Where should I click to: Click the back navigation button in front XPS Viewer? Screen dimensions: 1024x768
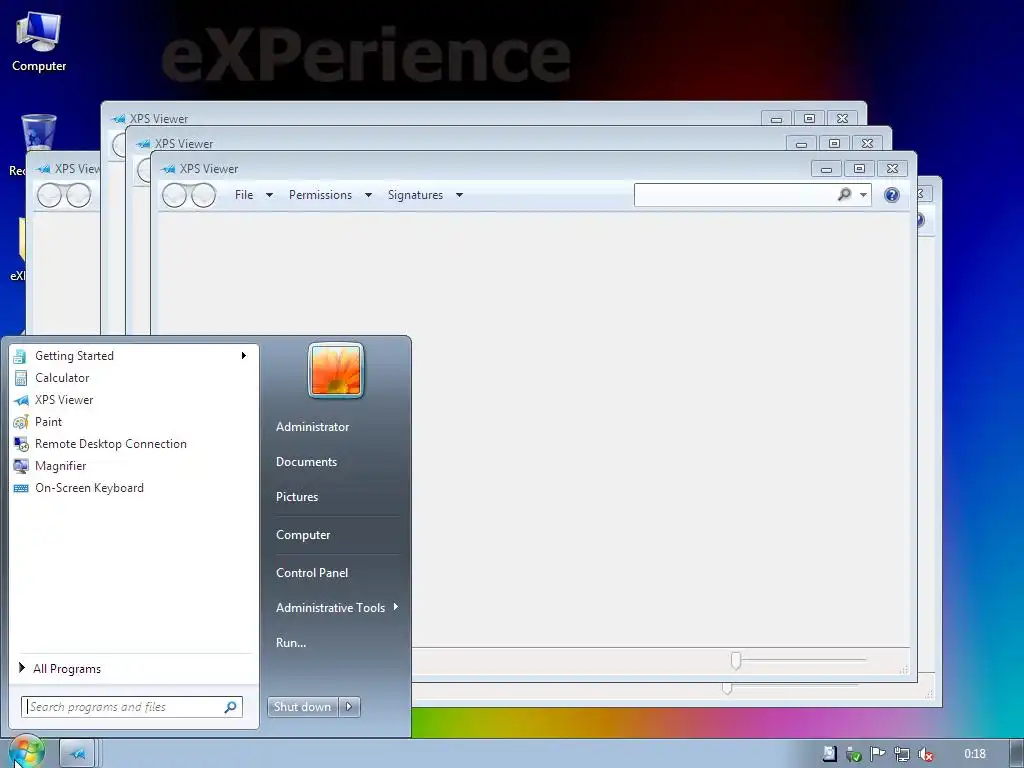coord(174,195)
